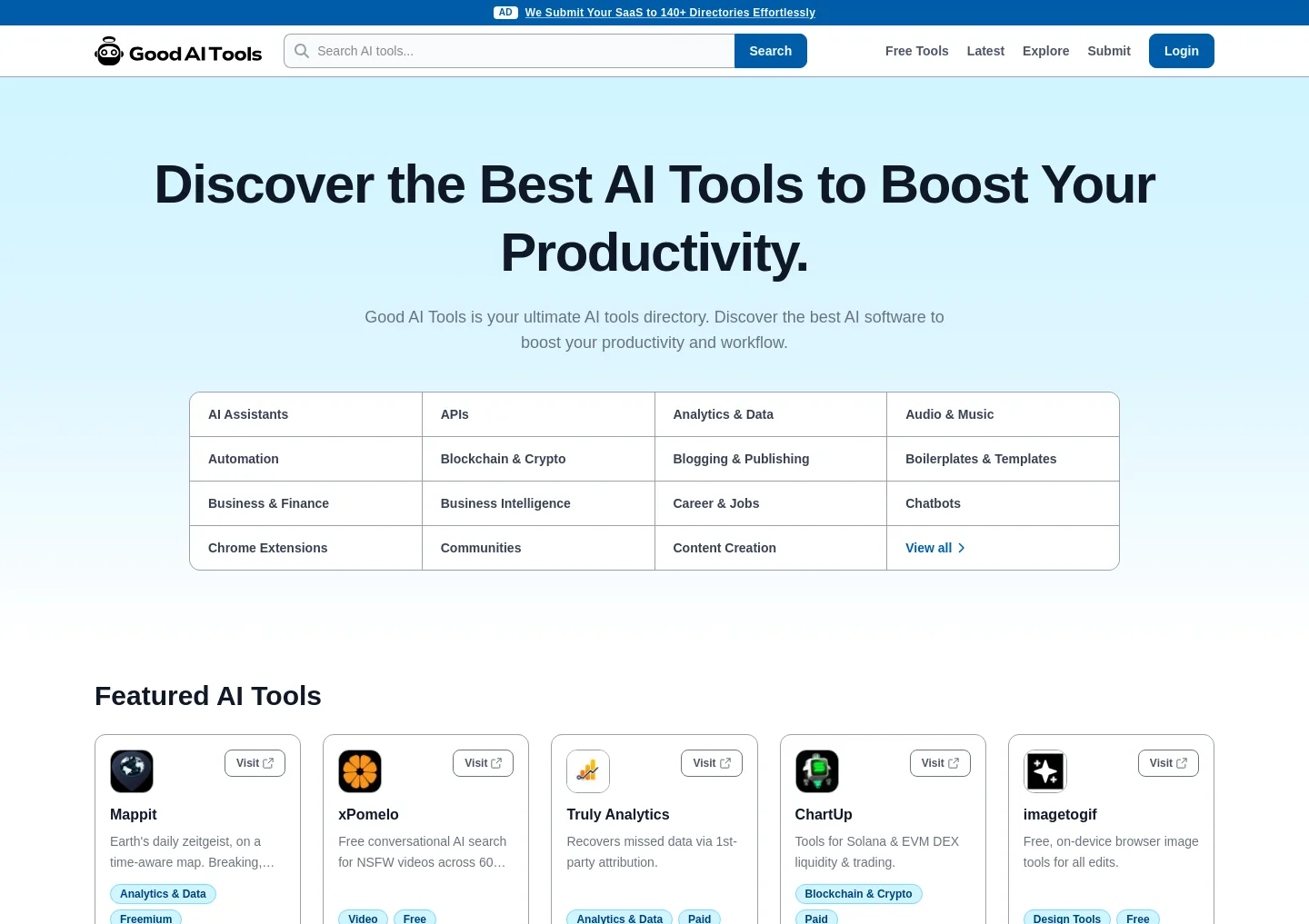The image size is (1309, 924).
Task: Click Visit button on ChartUp card
Action: click(940, 763)
